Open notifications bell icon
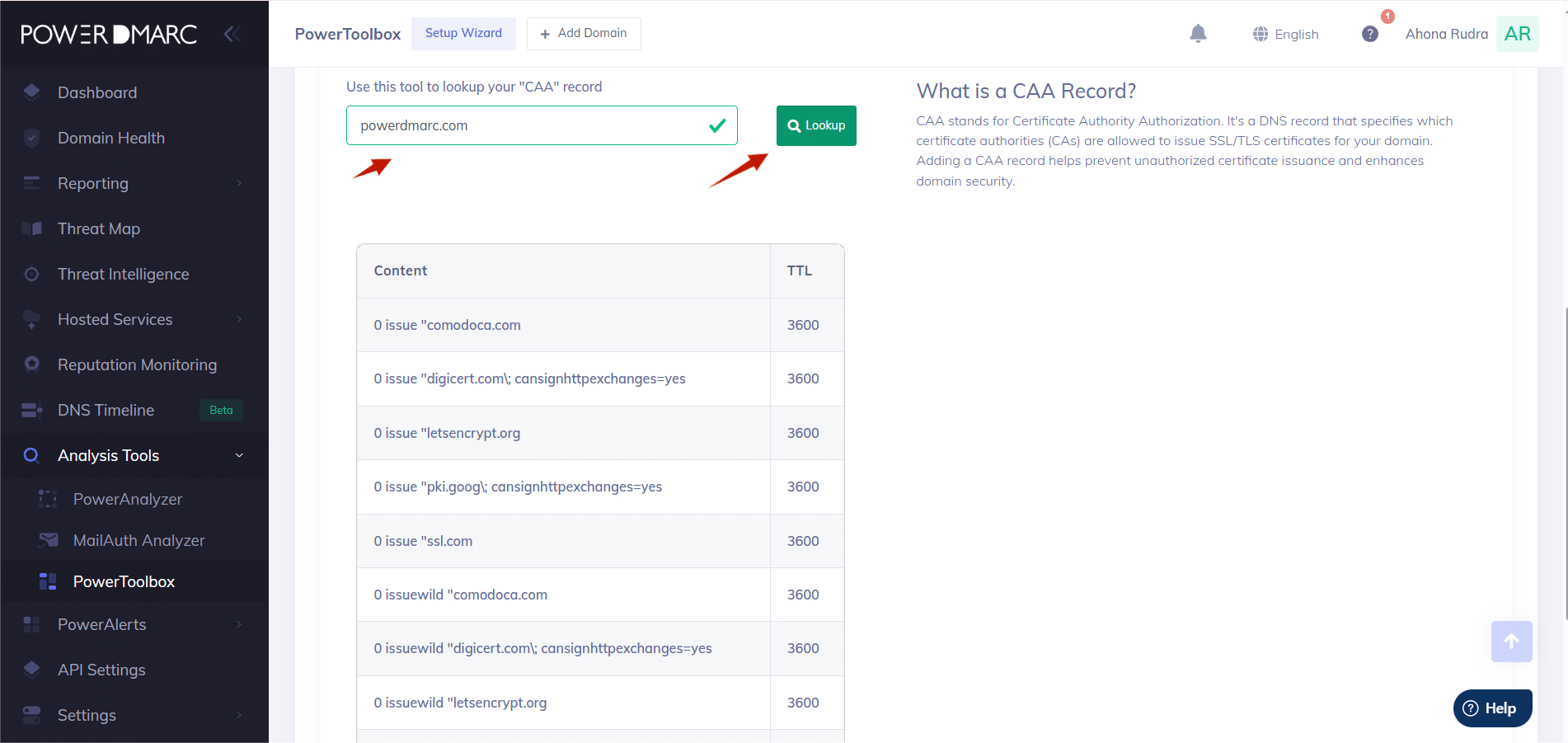This screenshot has width=1568, height=743. pyautogui.click(x=1198, y=34)
